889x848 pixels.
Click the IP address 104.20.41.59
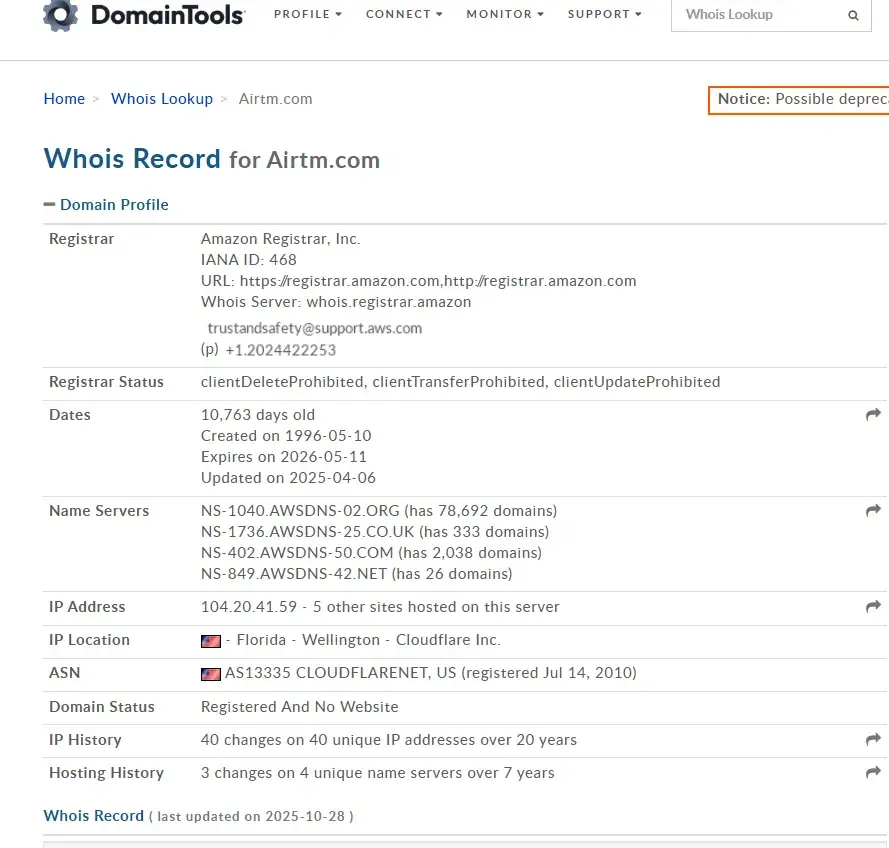[x=249, y=607]
